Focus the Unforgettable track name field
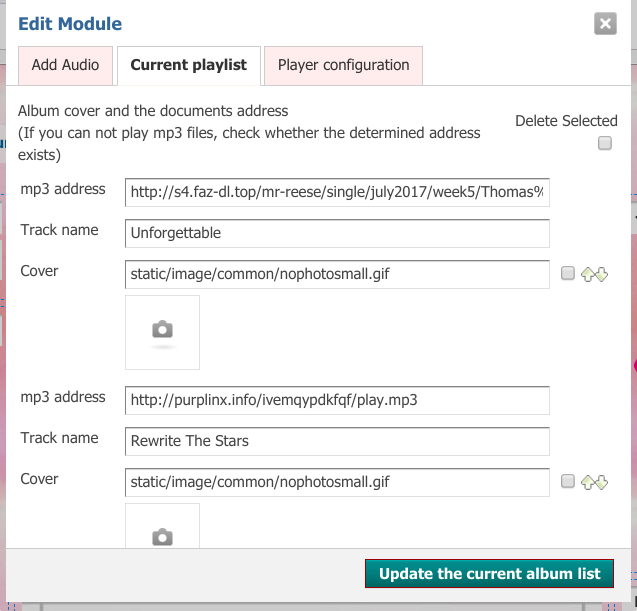The image size is (637, 611). tap(337, 233)
